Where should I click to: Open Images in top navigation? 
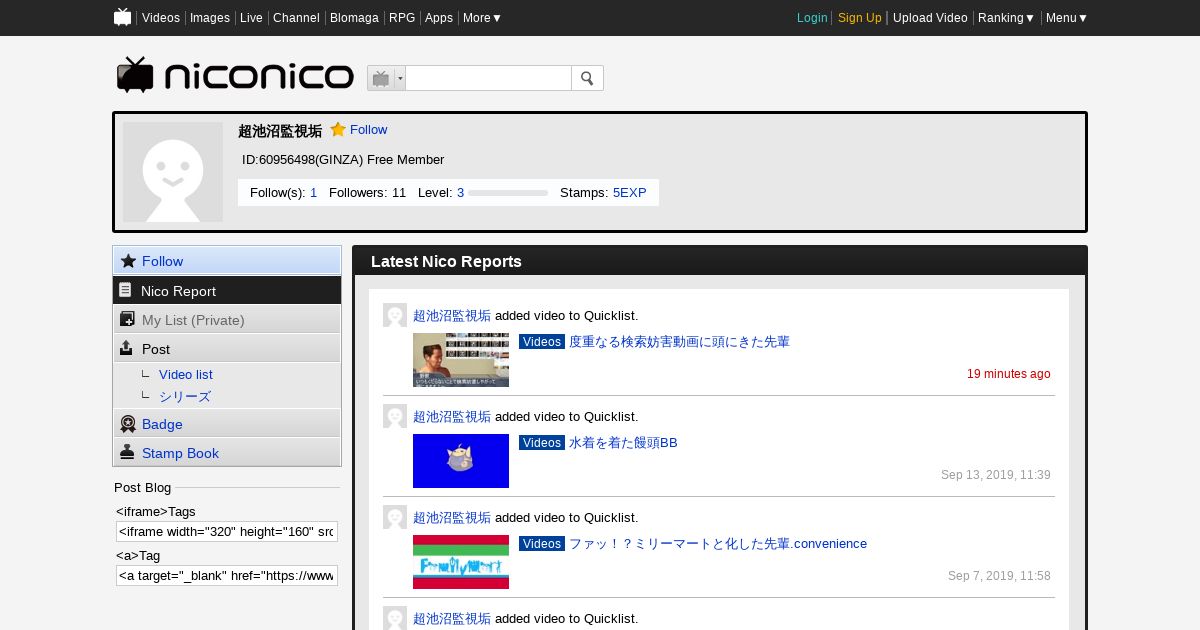[x=210, y=18]
